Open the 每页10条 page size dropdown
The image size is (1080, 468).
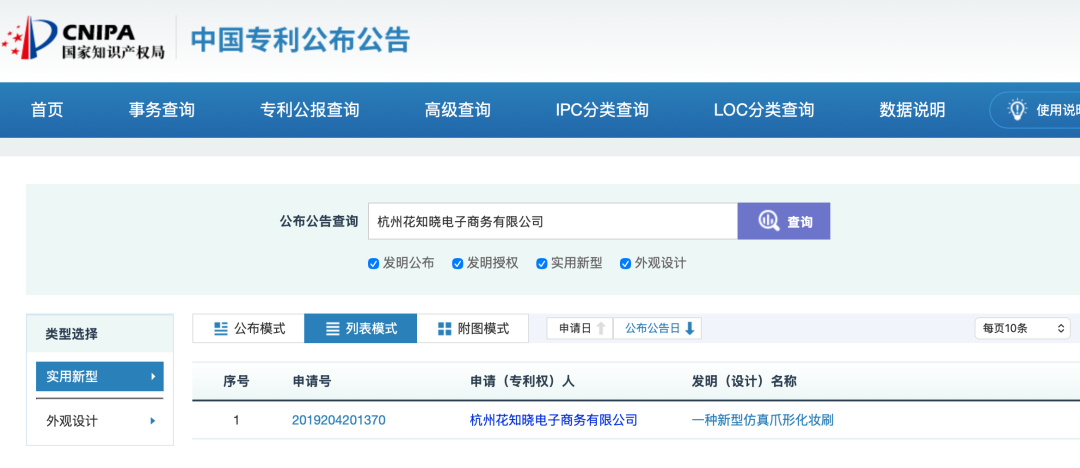click(1022, 328)
